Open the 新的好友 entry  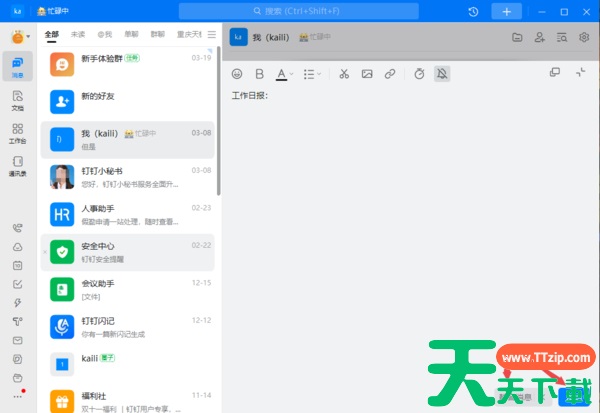pyautogui.click(x=127, y=102)
